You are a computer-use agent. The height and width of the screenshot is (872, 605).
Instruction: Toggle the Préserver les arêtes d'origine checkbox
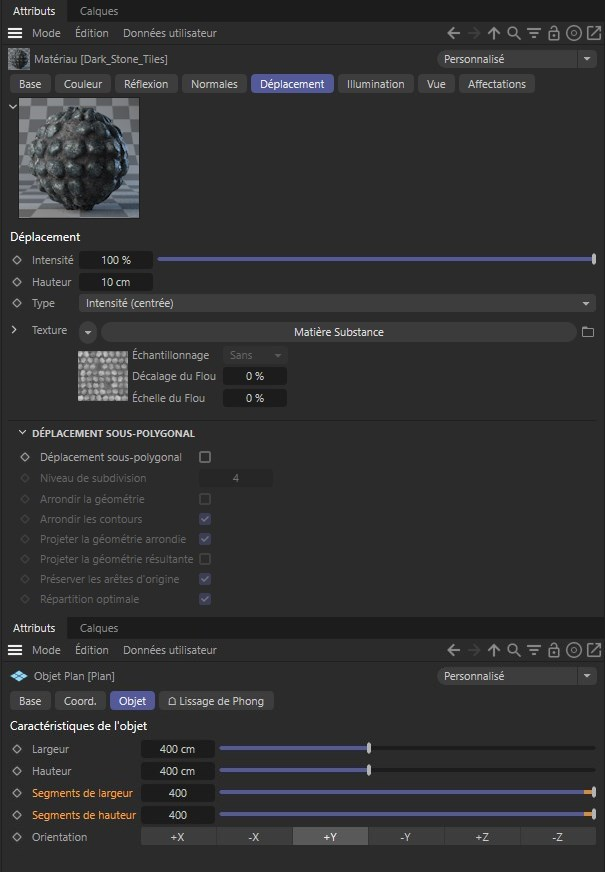(205, 579)
